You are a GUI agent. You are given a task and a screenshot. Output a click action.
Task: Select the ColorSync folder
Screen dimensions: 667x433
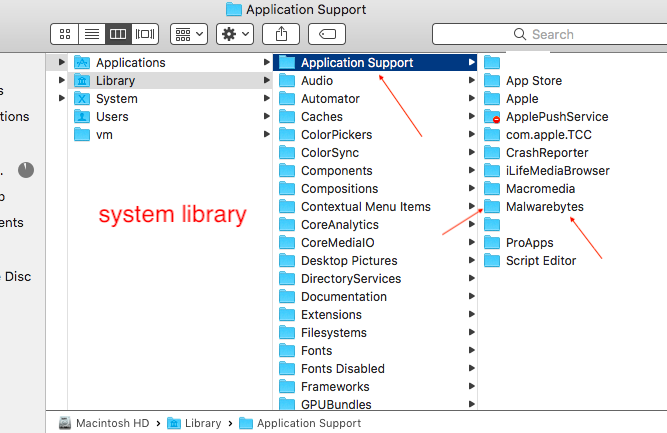[375, 153]
